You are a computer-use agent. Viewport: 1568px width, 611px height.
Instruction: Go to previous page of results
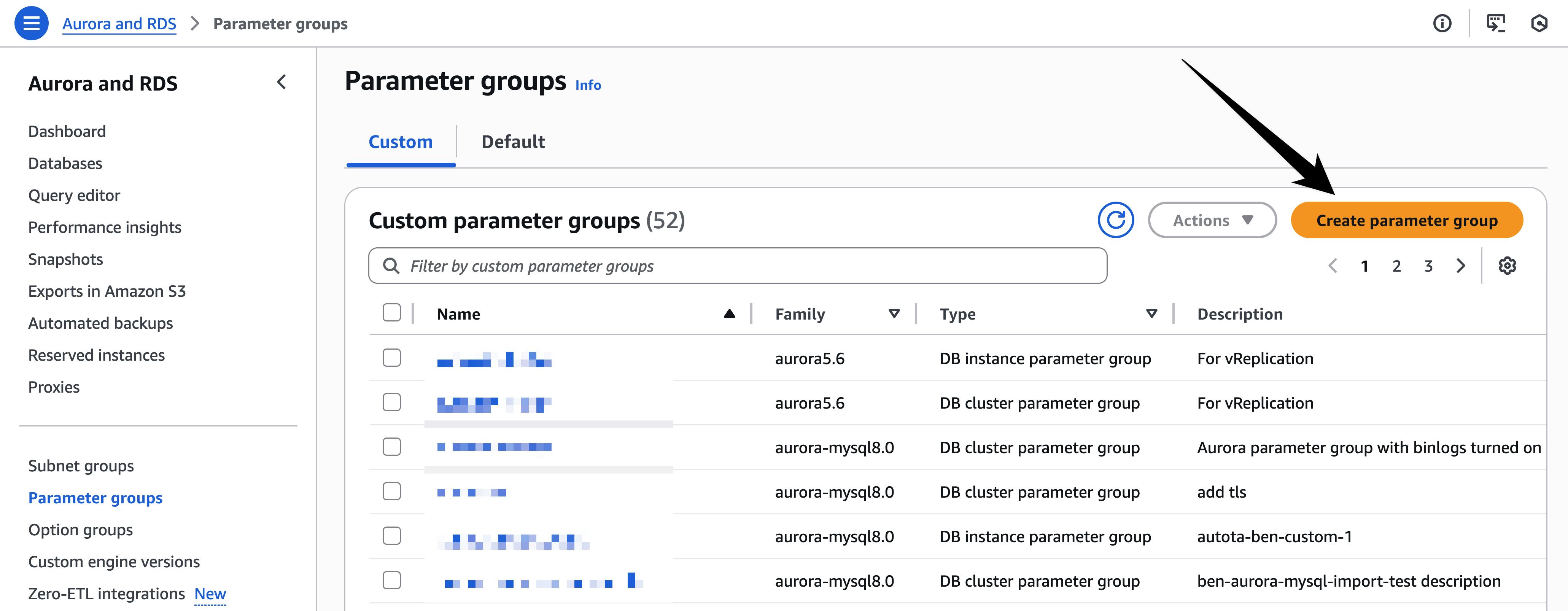click(x=1333, y=266)
